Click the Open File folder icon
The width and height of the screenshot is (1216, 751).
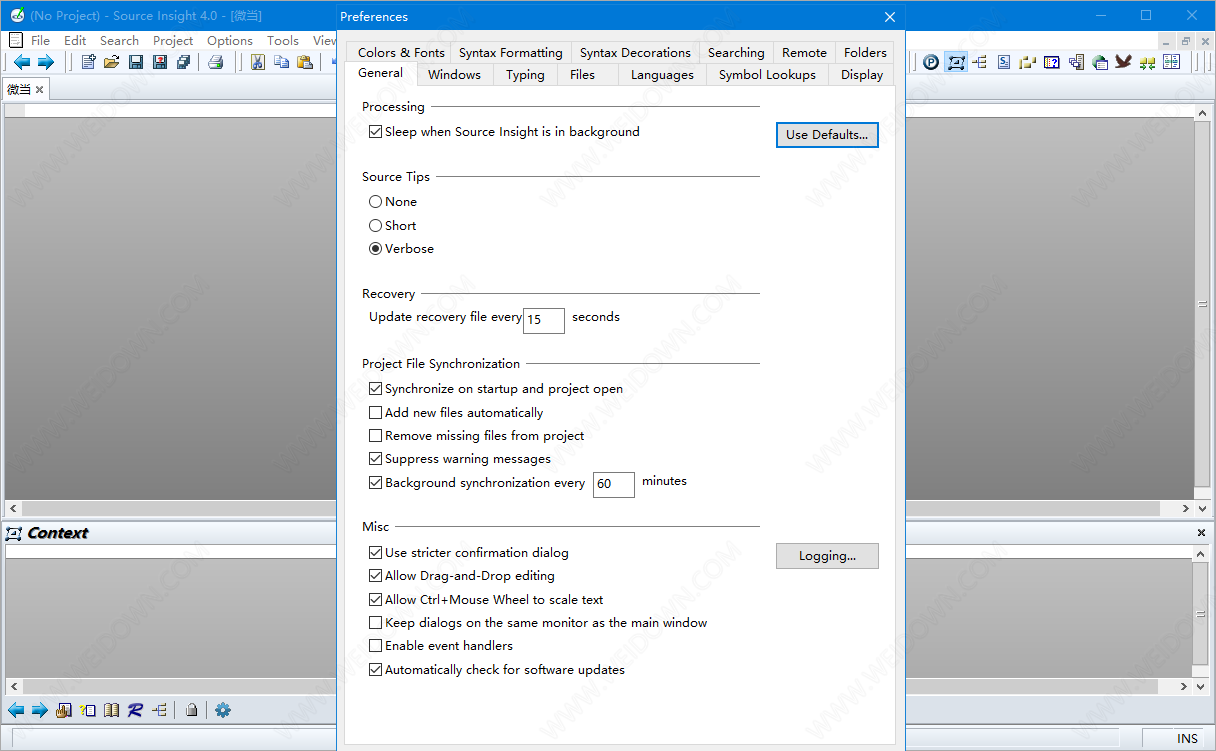click(111, 62)
